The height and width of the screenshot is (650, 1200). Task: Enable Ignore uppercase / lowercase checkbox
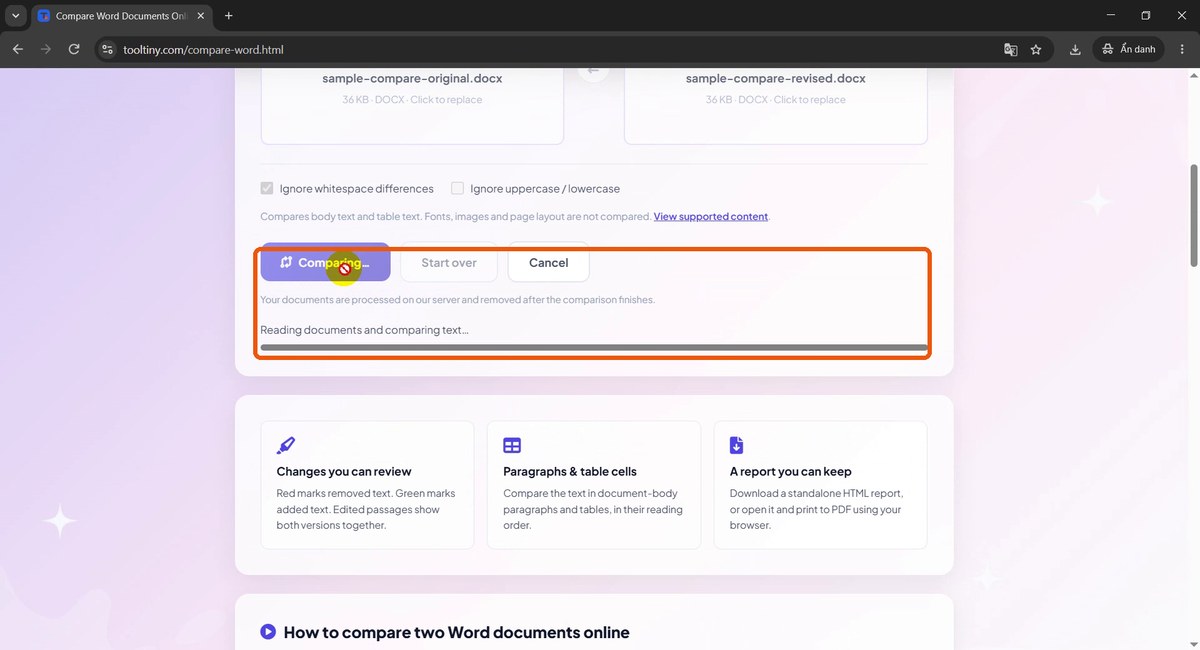[x=458, y=188]
